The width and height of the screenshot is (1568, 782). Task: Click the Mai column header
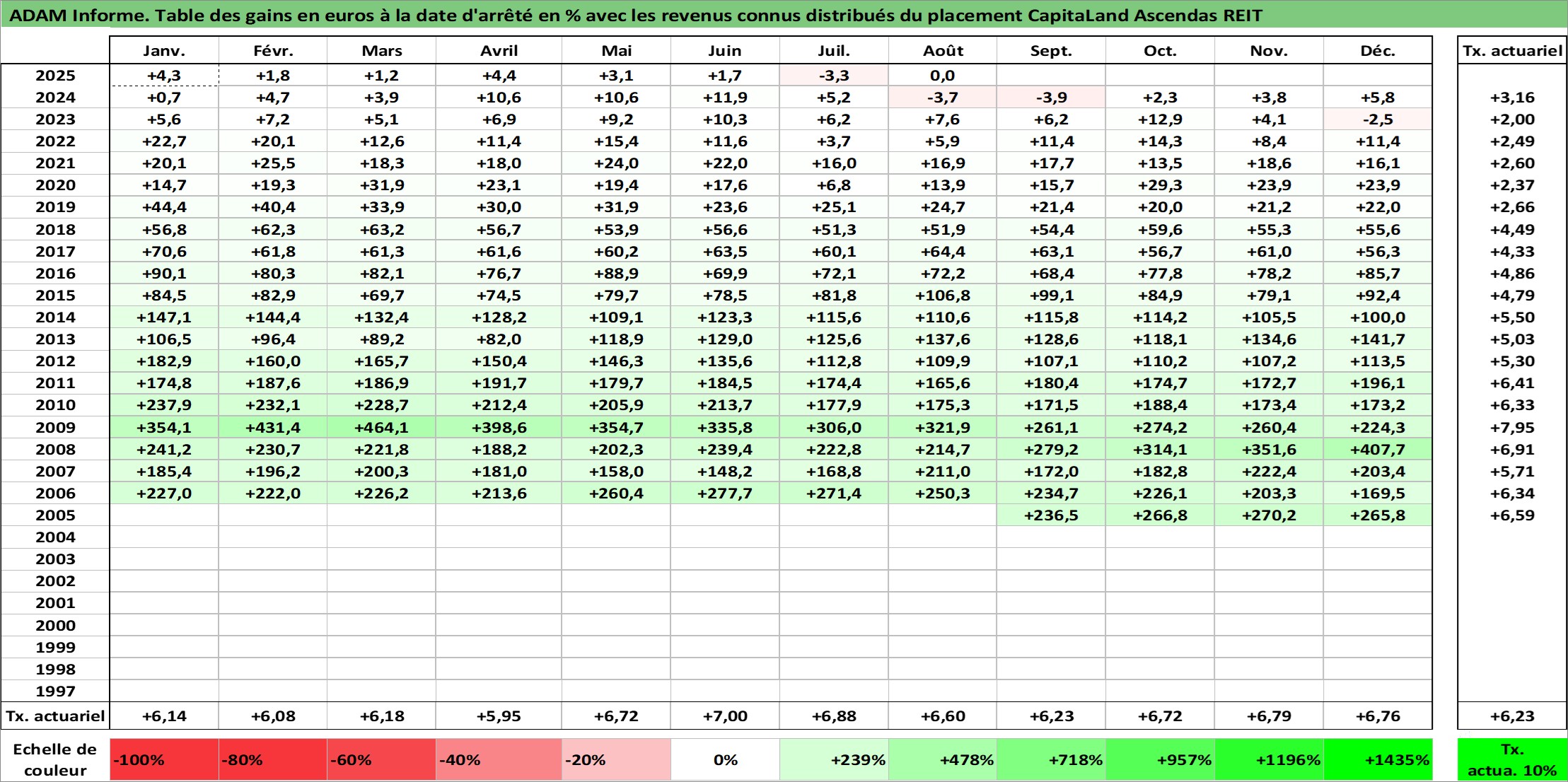617,51
